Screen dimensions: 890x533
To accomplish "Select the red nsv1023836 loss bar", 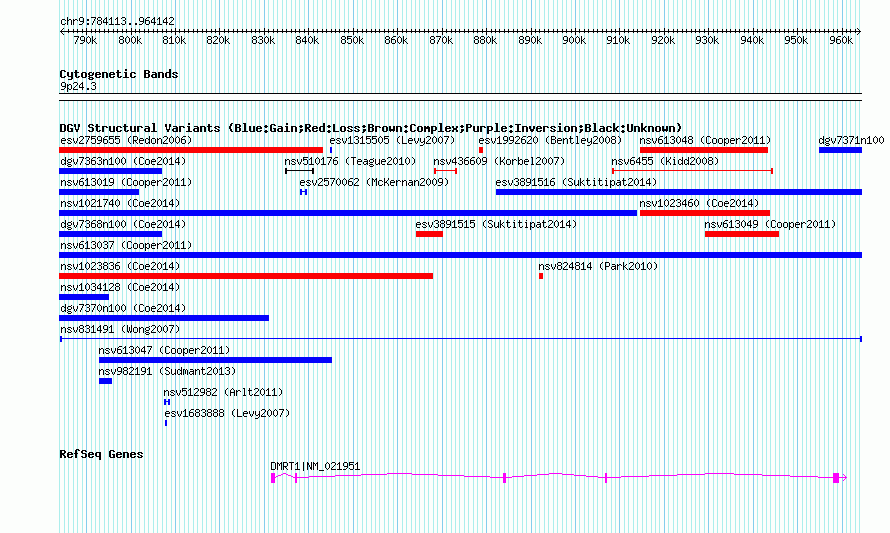I will pos(246,276).
